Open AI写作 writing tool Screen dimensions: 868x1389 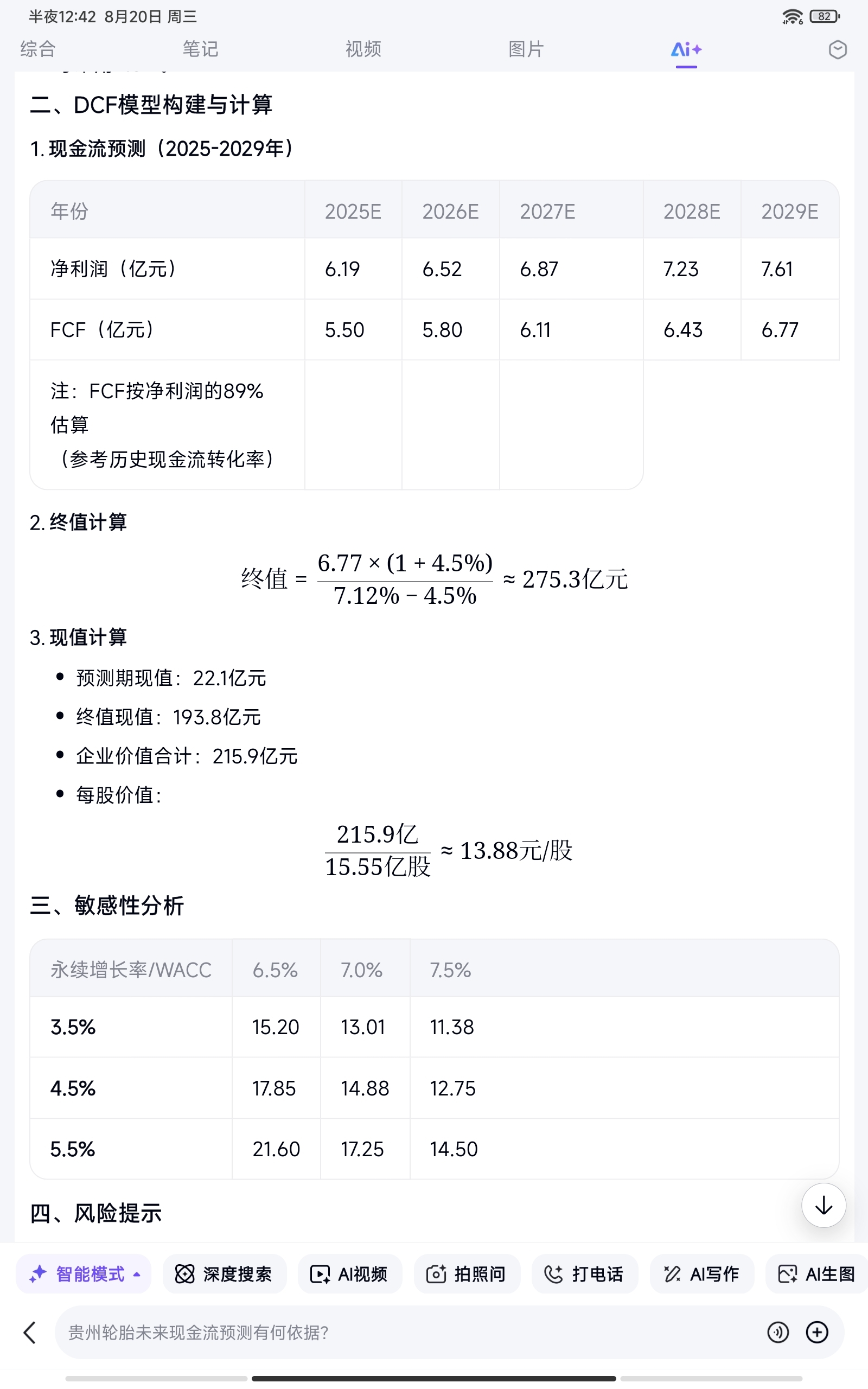pos(701,1274)
